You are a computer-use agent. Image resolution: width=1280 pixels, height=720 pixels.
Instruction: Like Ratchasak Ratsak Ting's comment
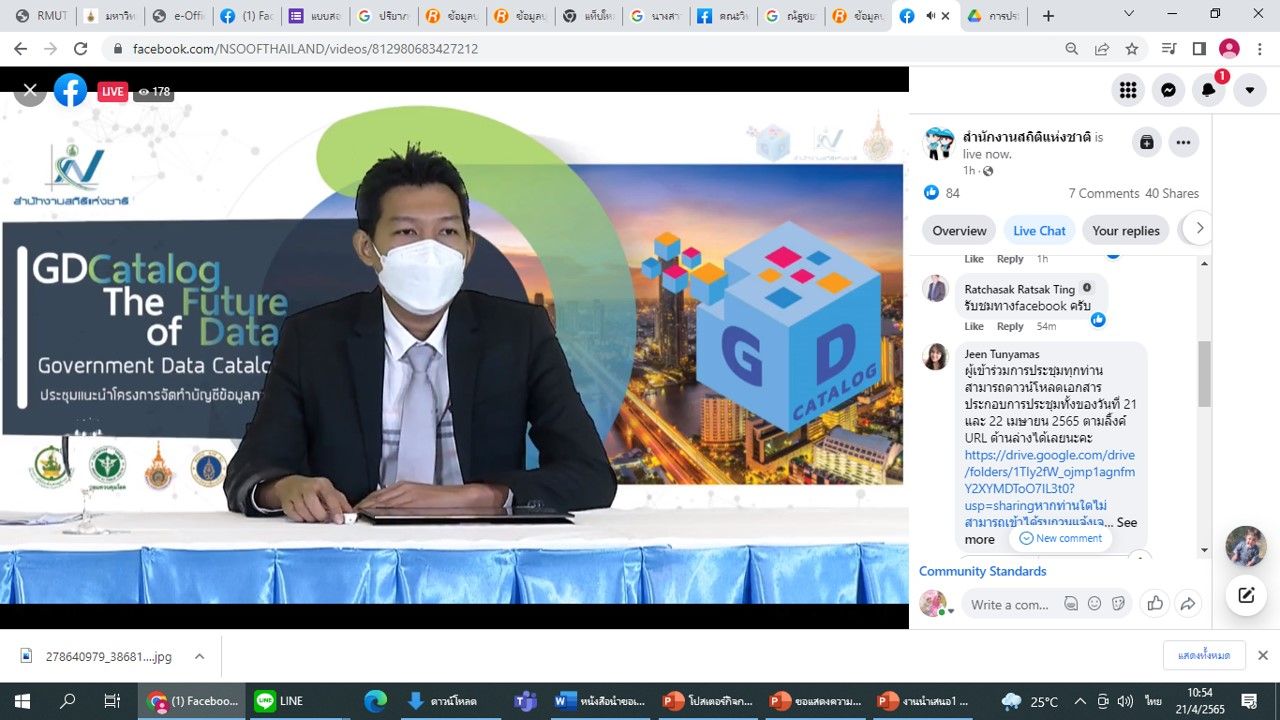coord(974,326)
